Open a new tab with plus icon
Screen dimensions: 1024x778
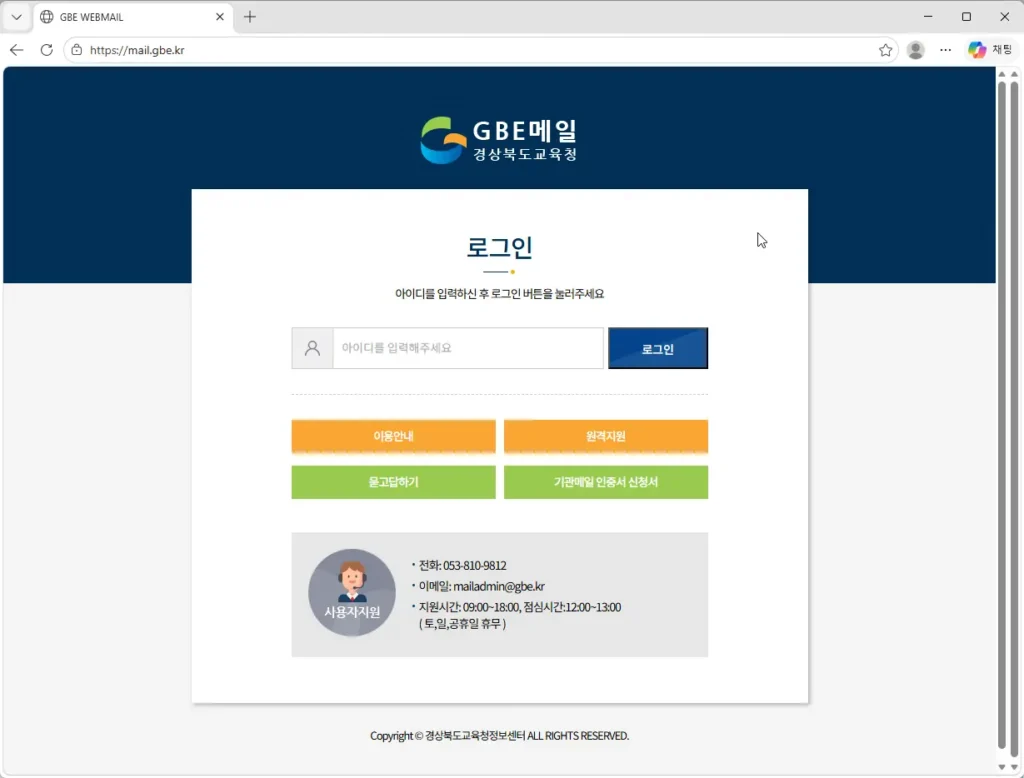pyautogui.click(x=249, y=17)
